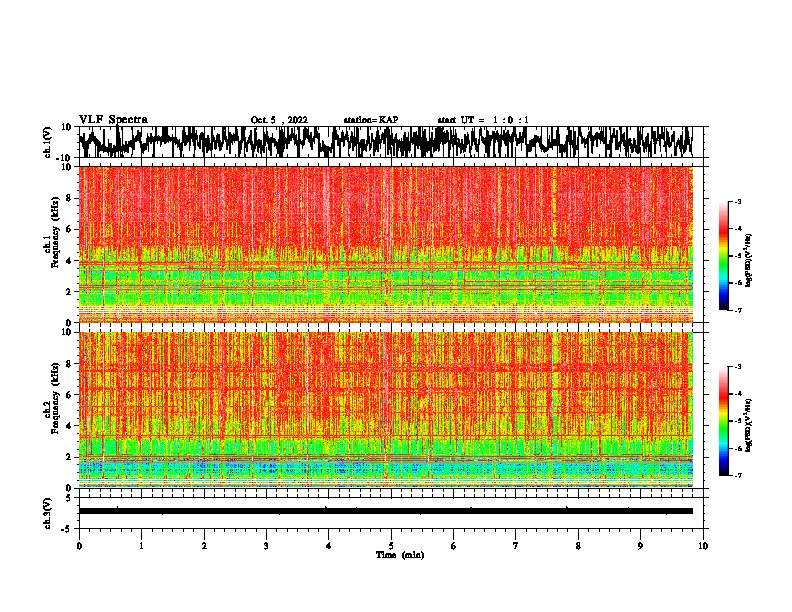792x612 pixels.
Task: Click the "-3" label on ch.1 color bar
Action: tap(737, 202)
